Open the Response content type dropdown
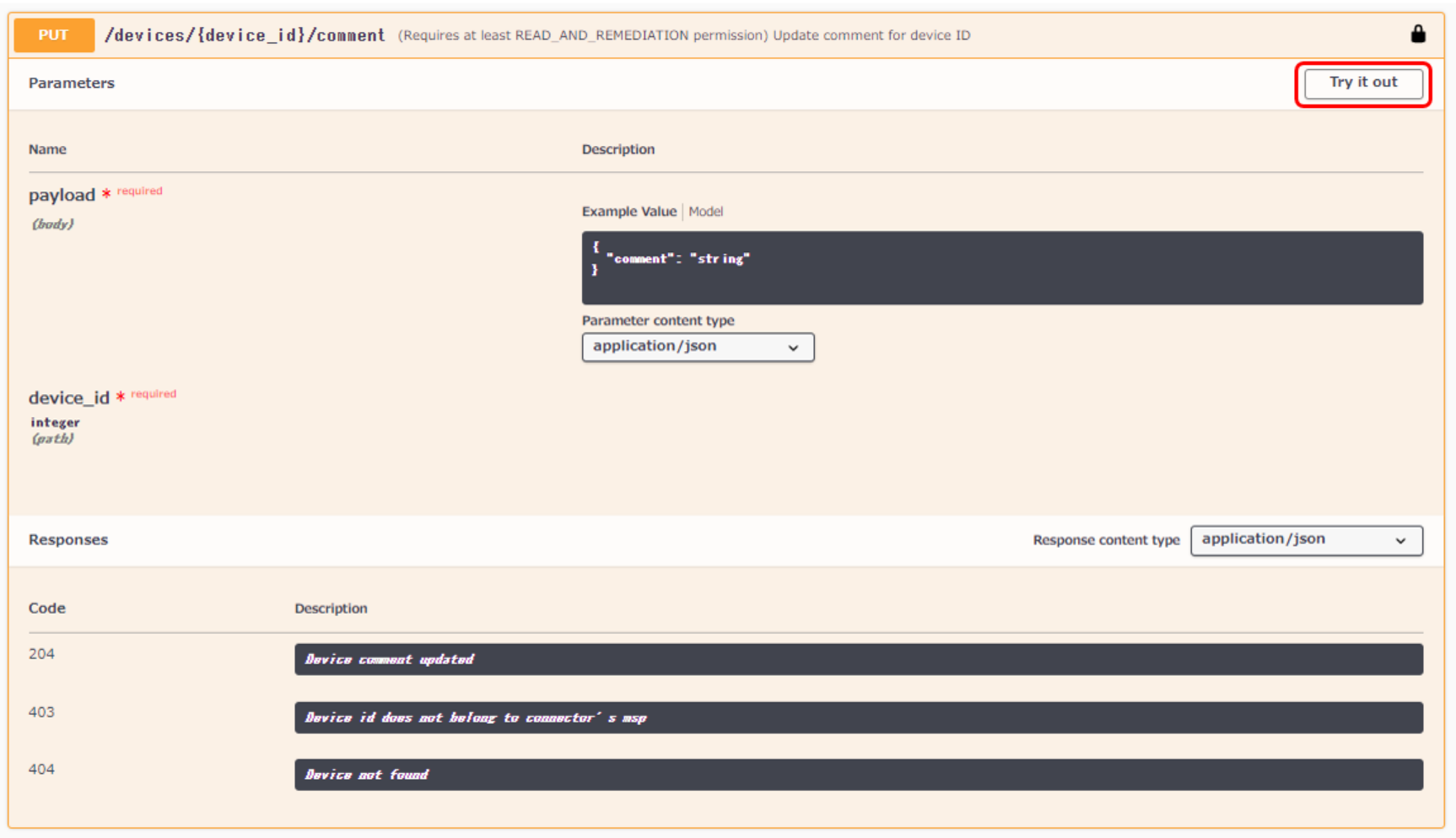 coord(1305,540)
